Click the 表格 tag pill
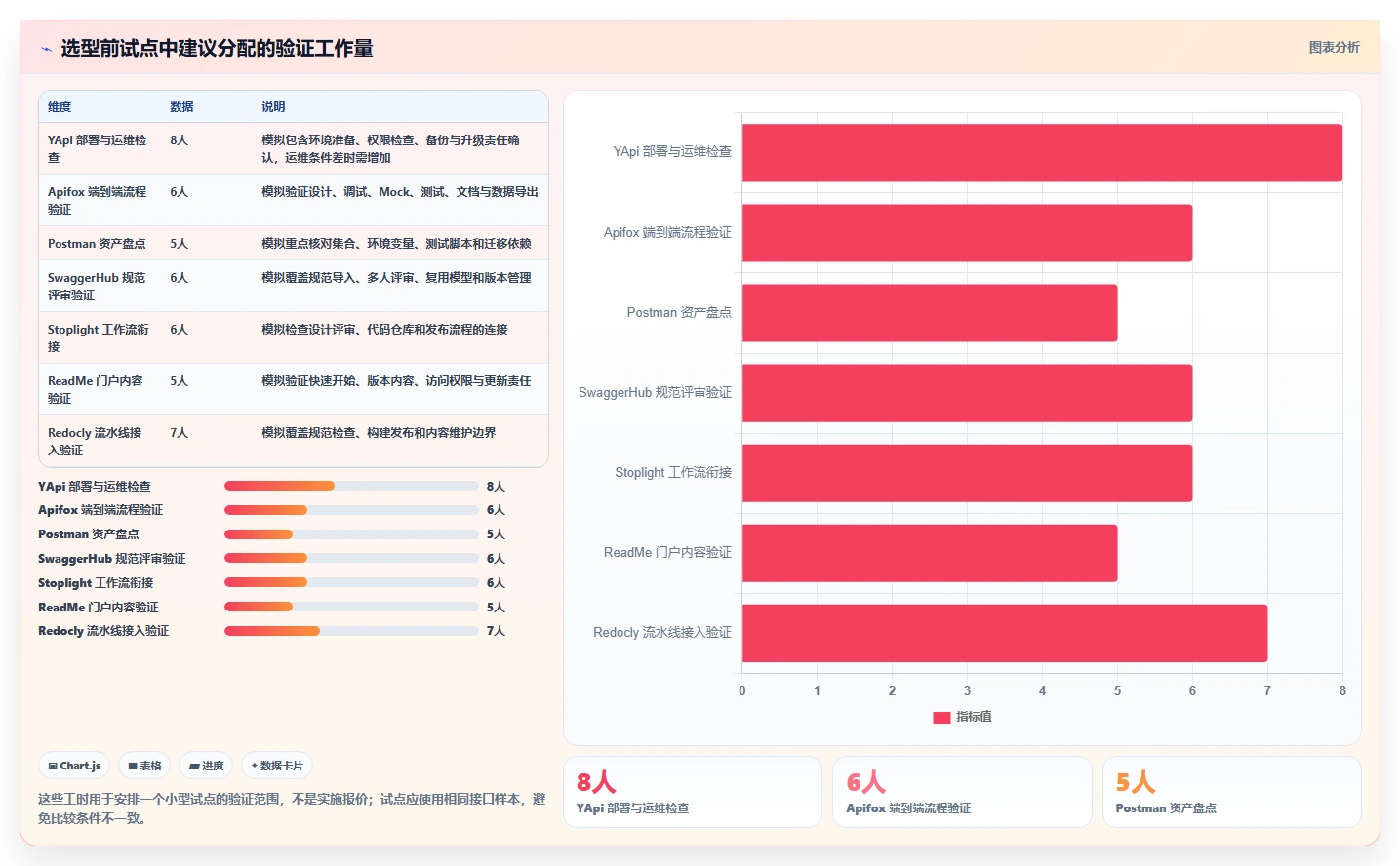Viewport: 1400px width, 866px height. tap(144, 766)
